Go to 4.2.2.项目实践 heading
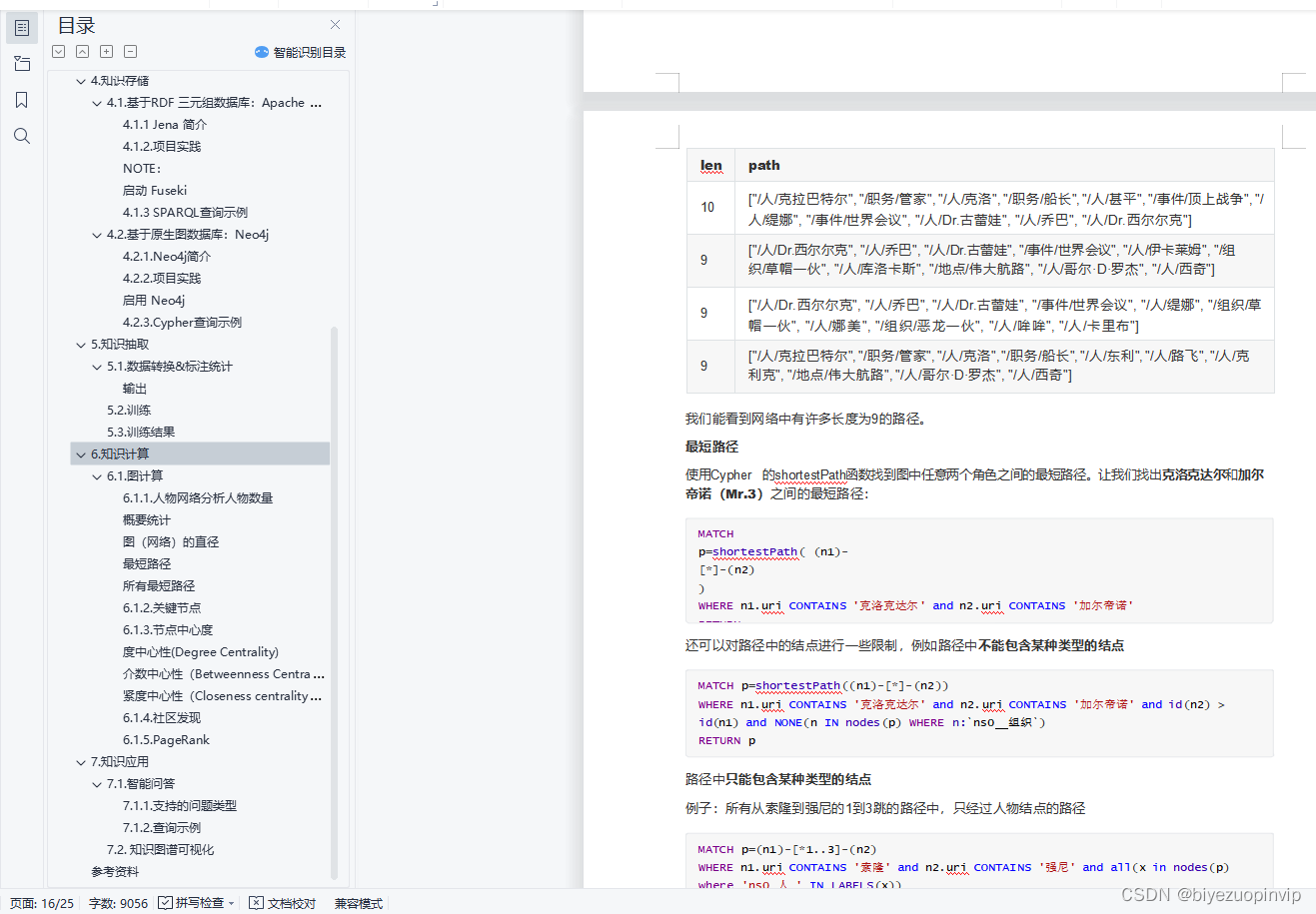The image size is (1316, 914). [162, 279]
